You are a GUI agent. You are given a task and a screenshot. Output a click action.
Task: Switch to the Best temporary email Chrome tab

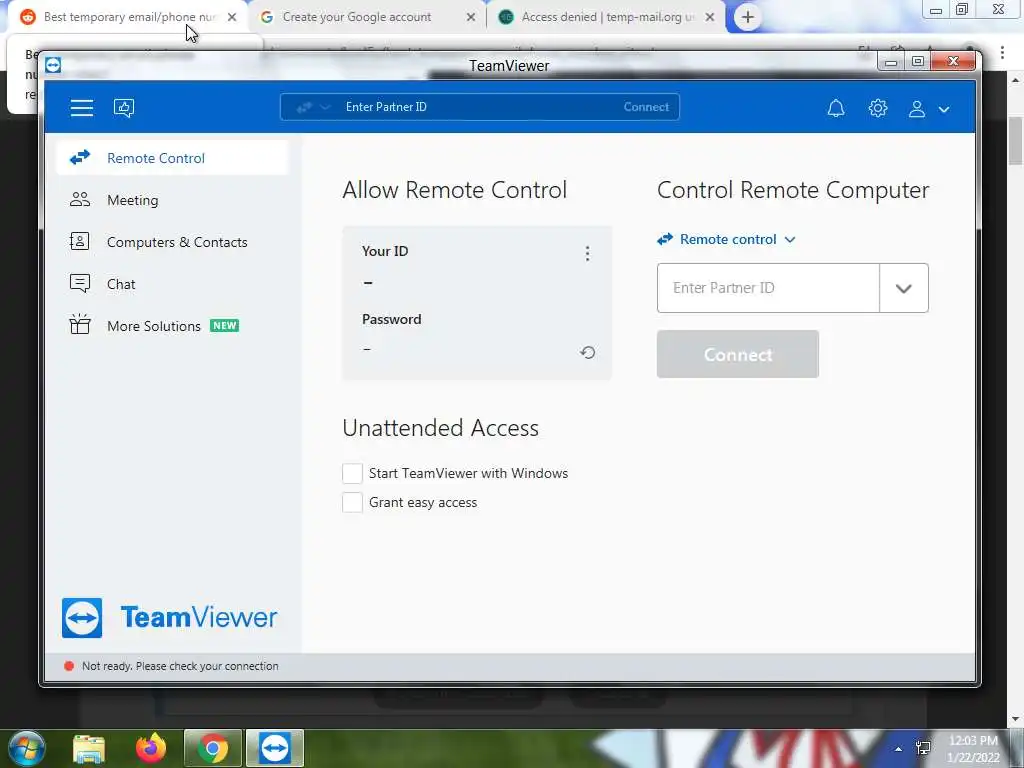[x=127, y=17]
